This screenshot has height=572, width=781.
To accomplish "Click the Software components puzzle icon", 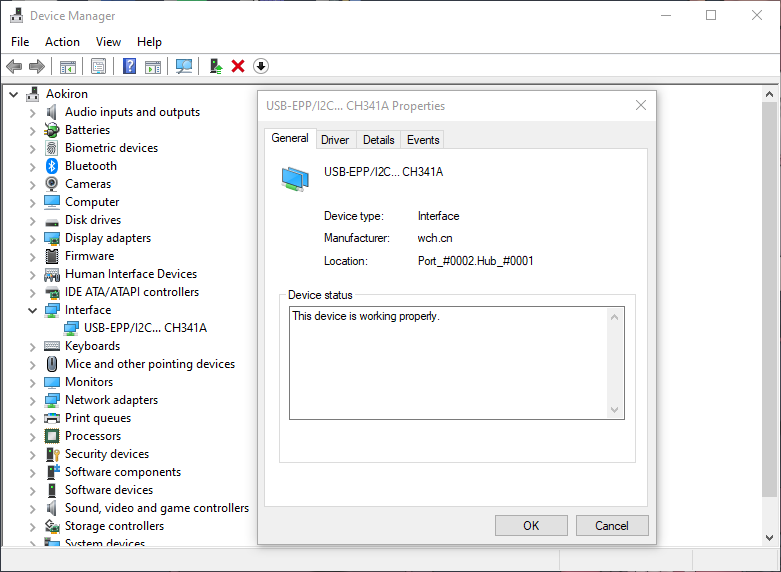I will [52, 472].
